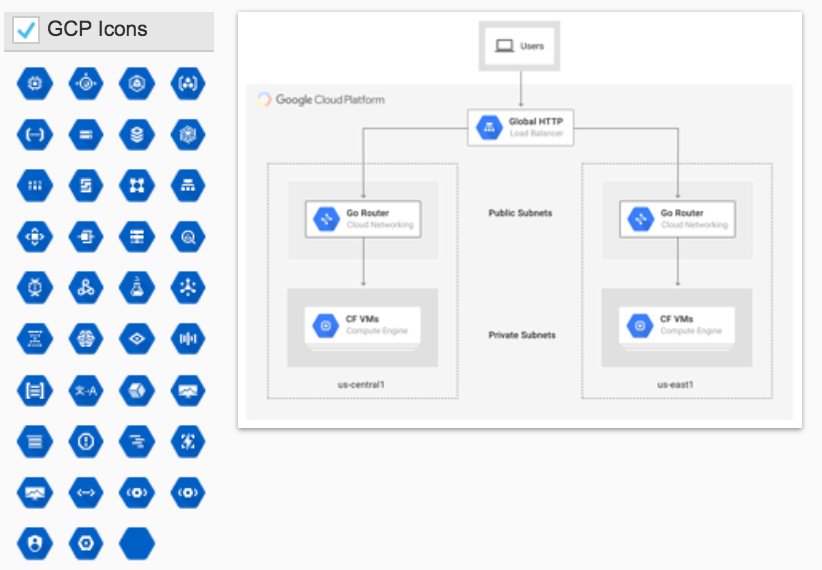This screenshot has width=822, height=570.
Task: Select the Cloud CDN four-arrows icon
Action: (x=35, y=237)
